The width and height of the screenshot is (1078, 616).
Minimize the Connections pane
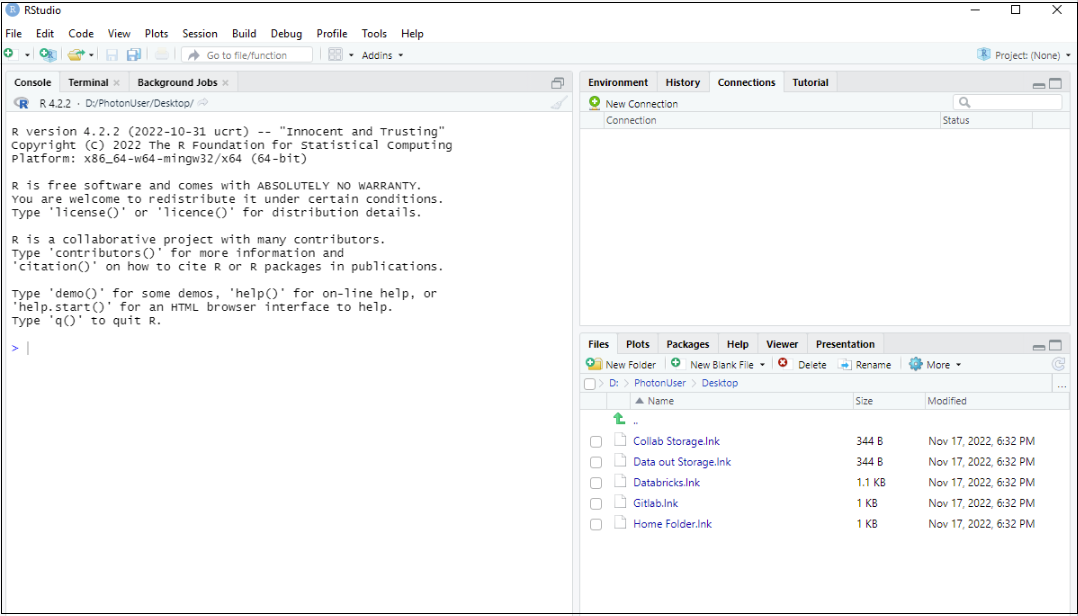point(1039,85)
